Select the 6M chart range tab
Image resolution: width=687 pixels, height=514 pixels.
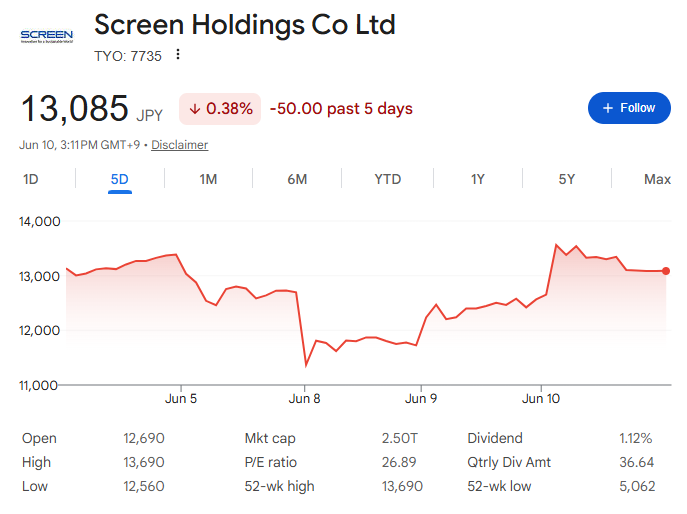click(297, 179)
